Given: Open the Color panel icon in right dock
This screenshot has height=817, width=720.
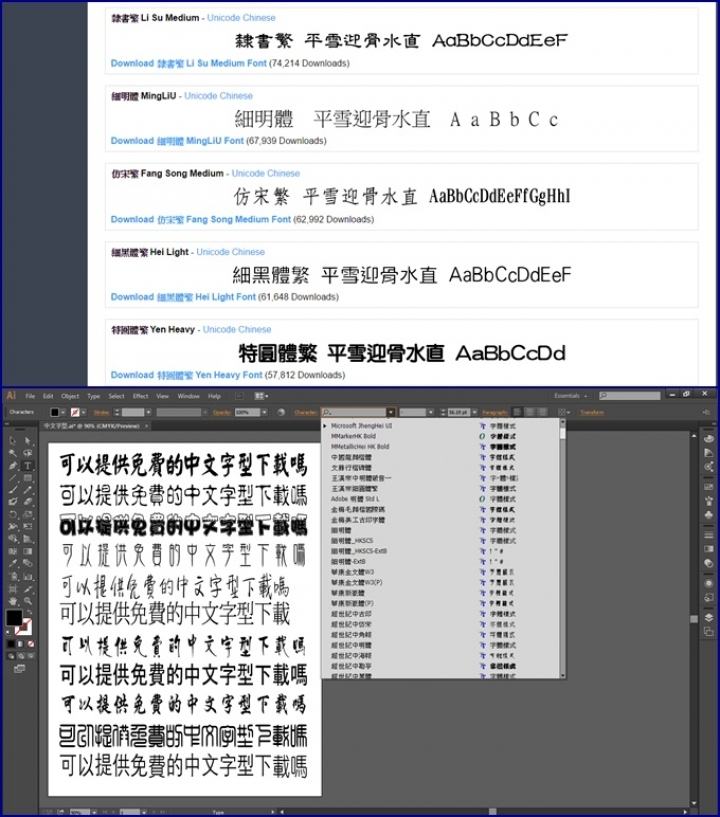Looking at the screenshot, I should [x=709, y=439].
